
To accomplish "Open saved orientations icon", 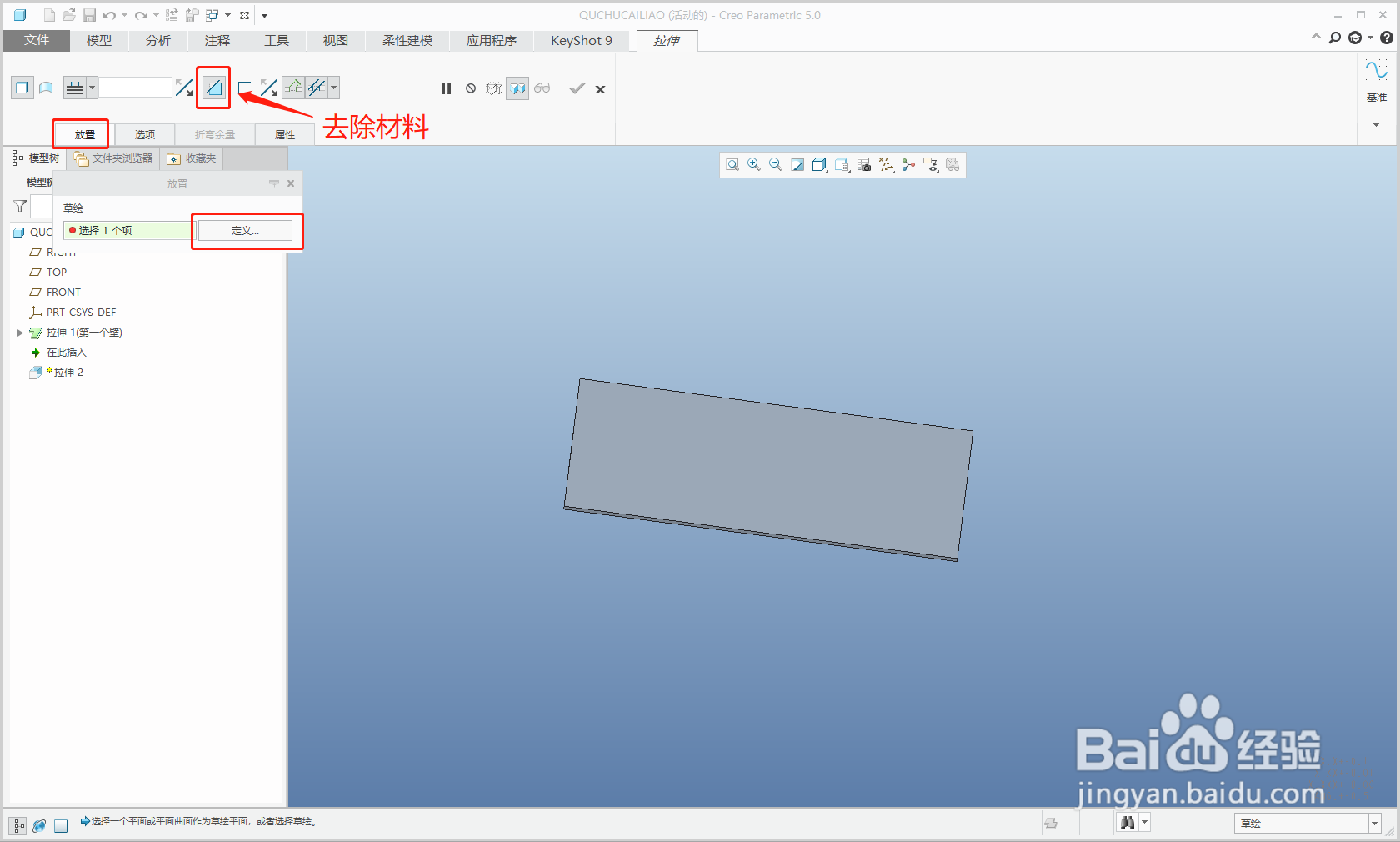I will click(842, 165).
